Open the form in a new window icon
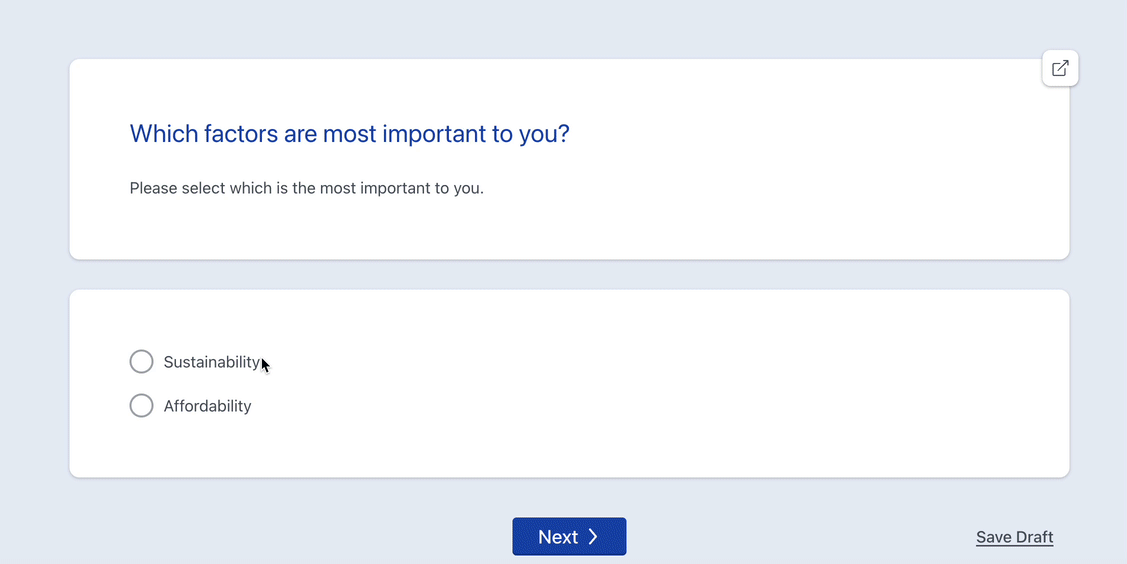 pos(1059,68)
